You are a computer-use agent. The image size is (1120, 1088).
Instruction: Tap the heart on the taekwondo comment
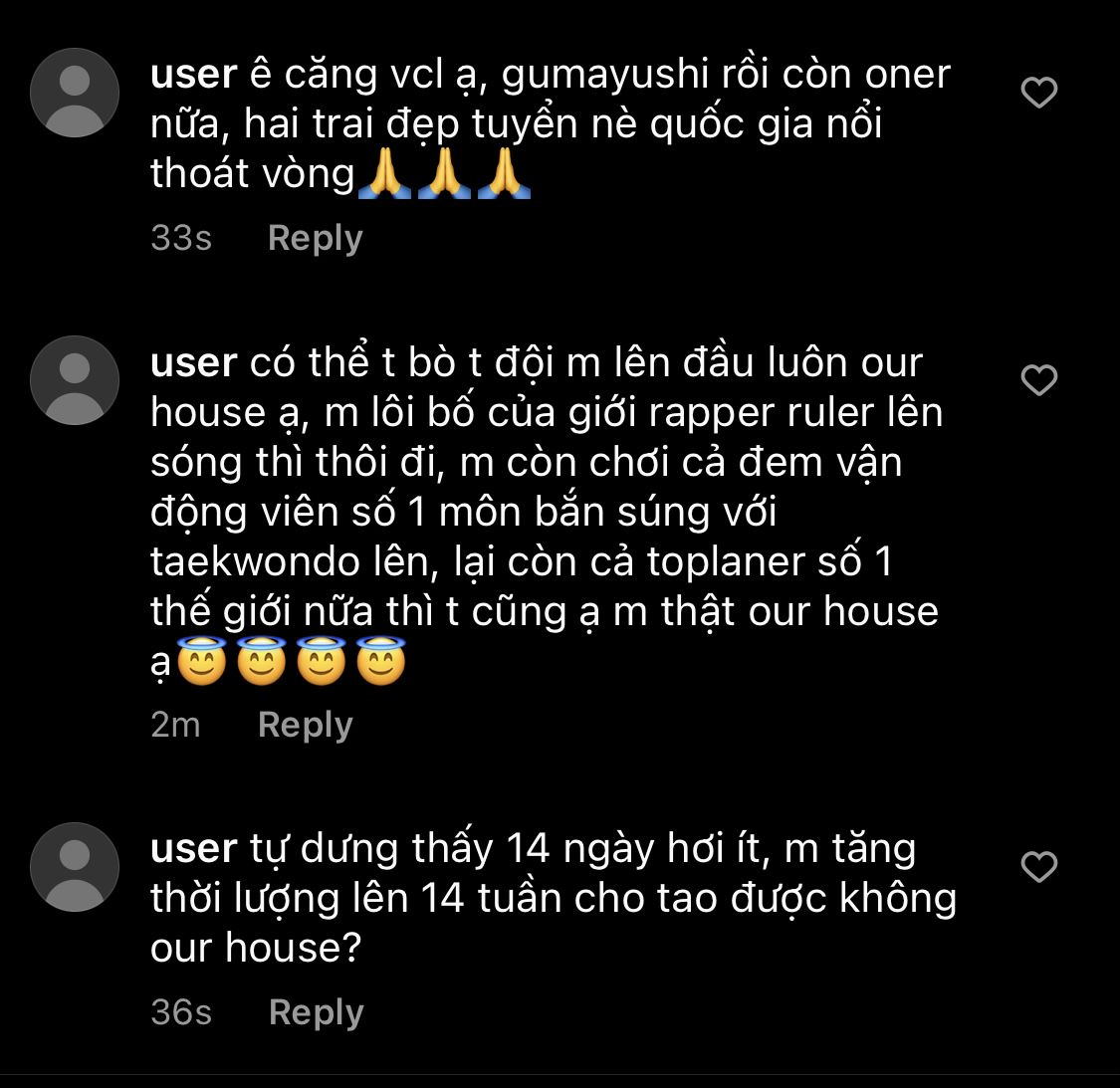click(1038, 380)
